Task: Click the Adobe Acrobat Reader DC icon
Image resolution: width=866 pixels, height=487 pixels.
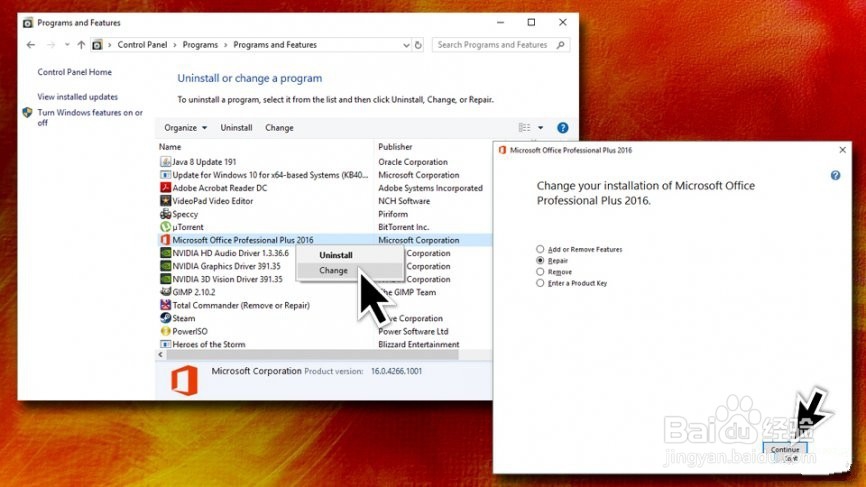Action: pos(165,188)
